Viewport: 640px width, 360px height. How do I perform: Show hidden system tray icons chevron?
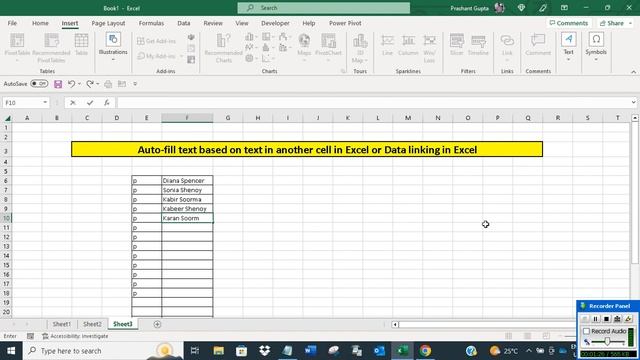[529, 351]
